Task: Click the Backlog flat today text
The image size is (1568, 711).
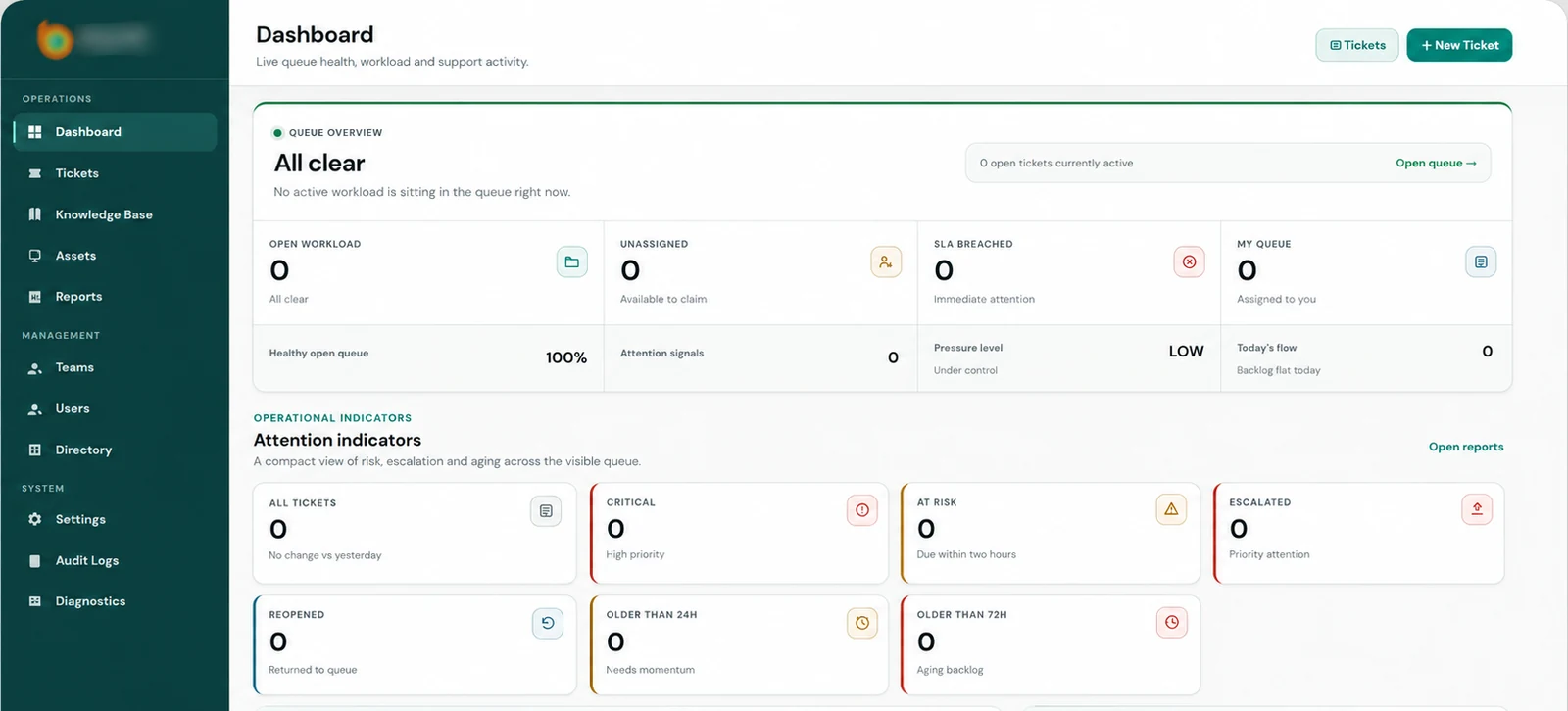Action: [x=1278, y=371]
